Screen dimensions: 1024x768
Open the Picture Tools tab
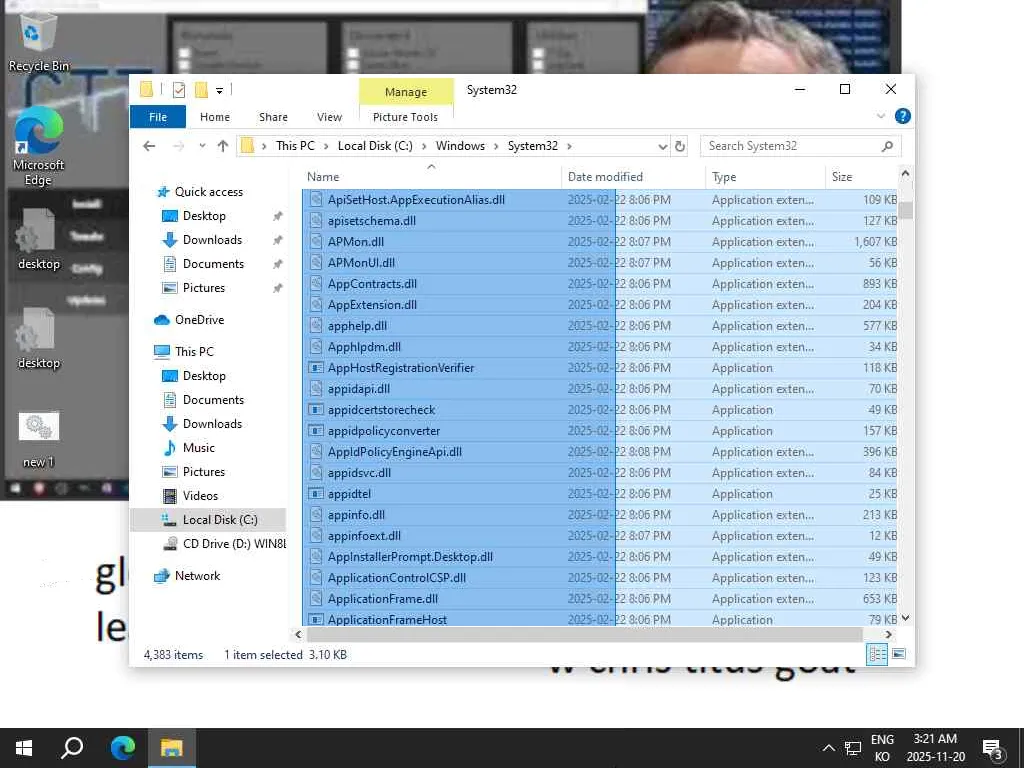406,117
